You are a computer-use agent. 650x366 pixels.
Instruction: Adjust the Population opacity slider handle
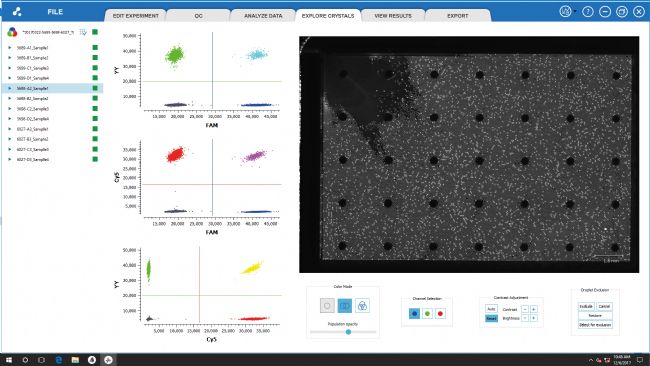tap(348, 332)
